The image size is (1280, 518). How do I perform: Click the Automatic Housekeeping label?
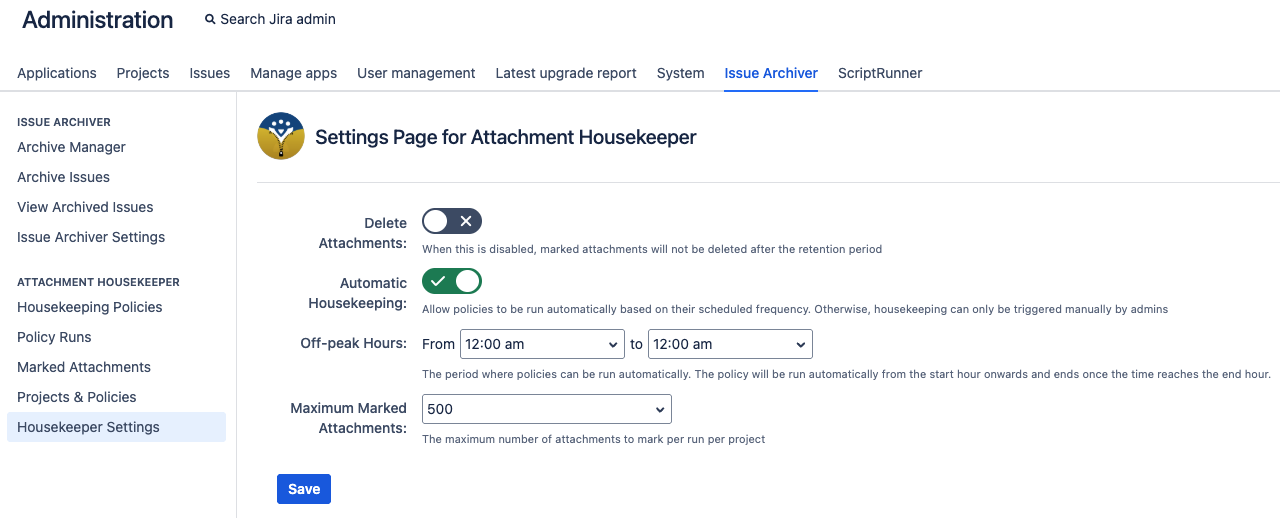coord(358,293)
